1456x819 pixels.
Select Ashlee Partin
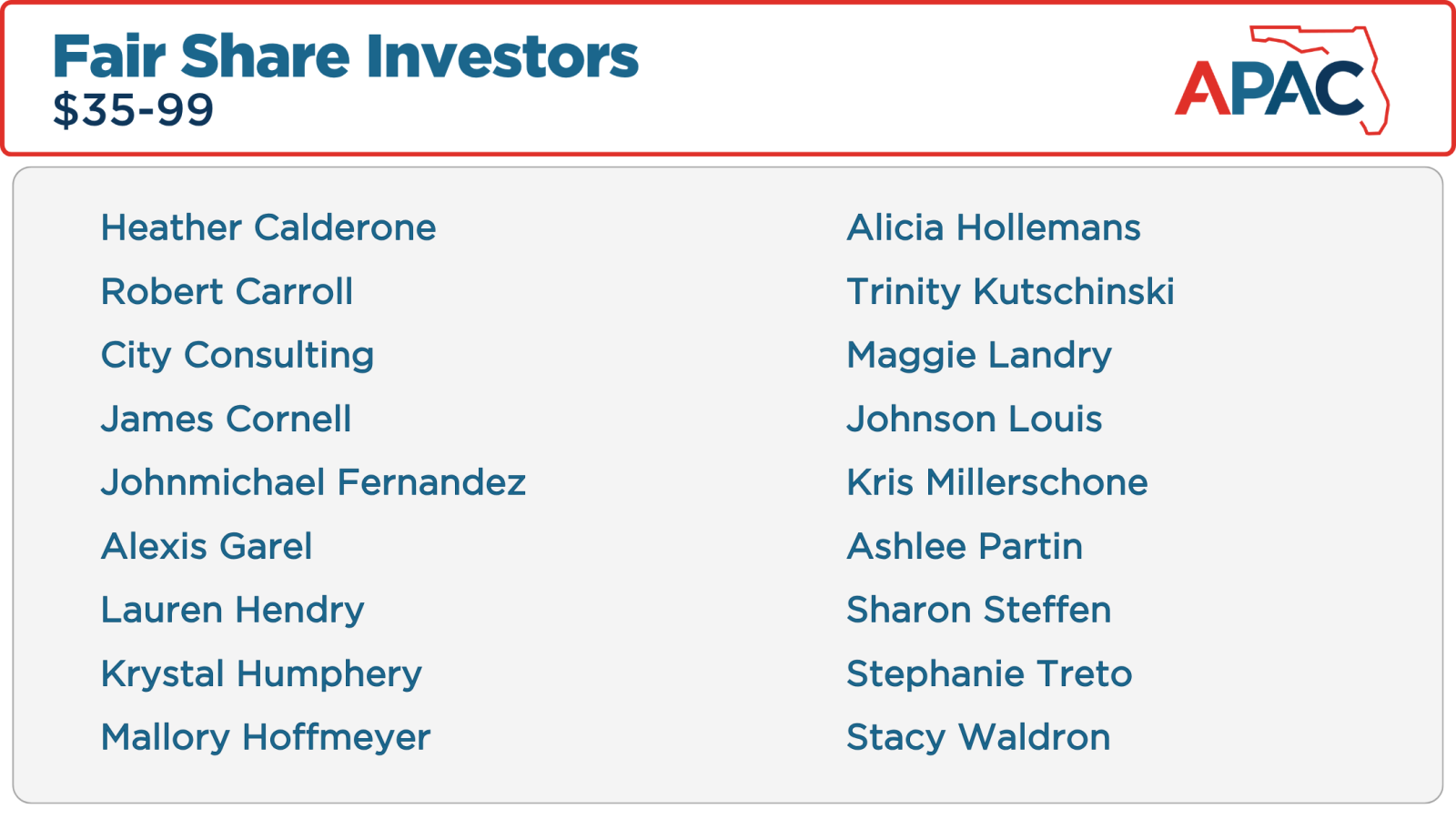coord(965,546)
